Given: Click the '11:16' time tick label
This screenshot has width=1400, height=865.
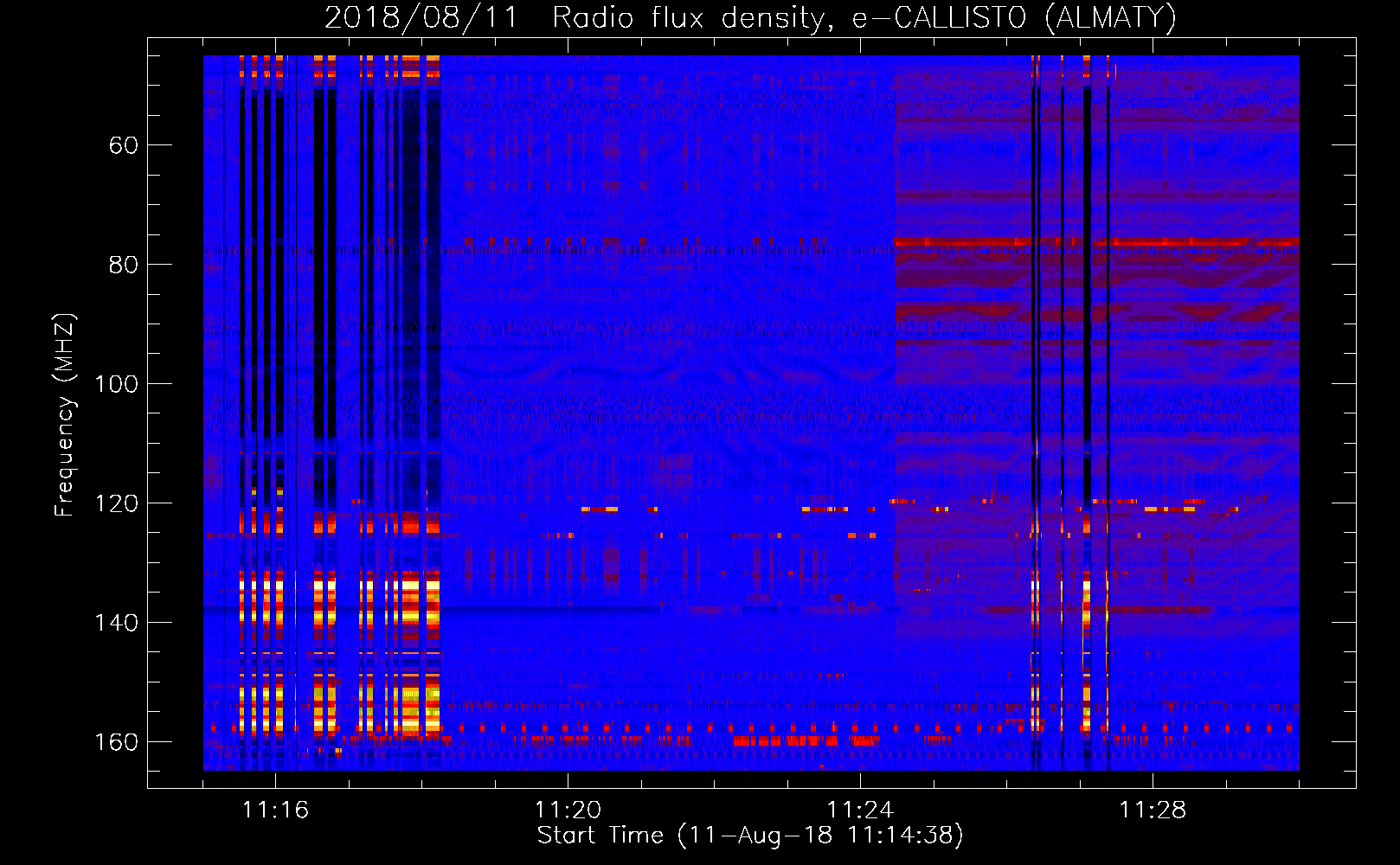Looking at the screenshot, I should tap(275, 811).
